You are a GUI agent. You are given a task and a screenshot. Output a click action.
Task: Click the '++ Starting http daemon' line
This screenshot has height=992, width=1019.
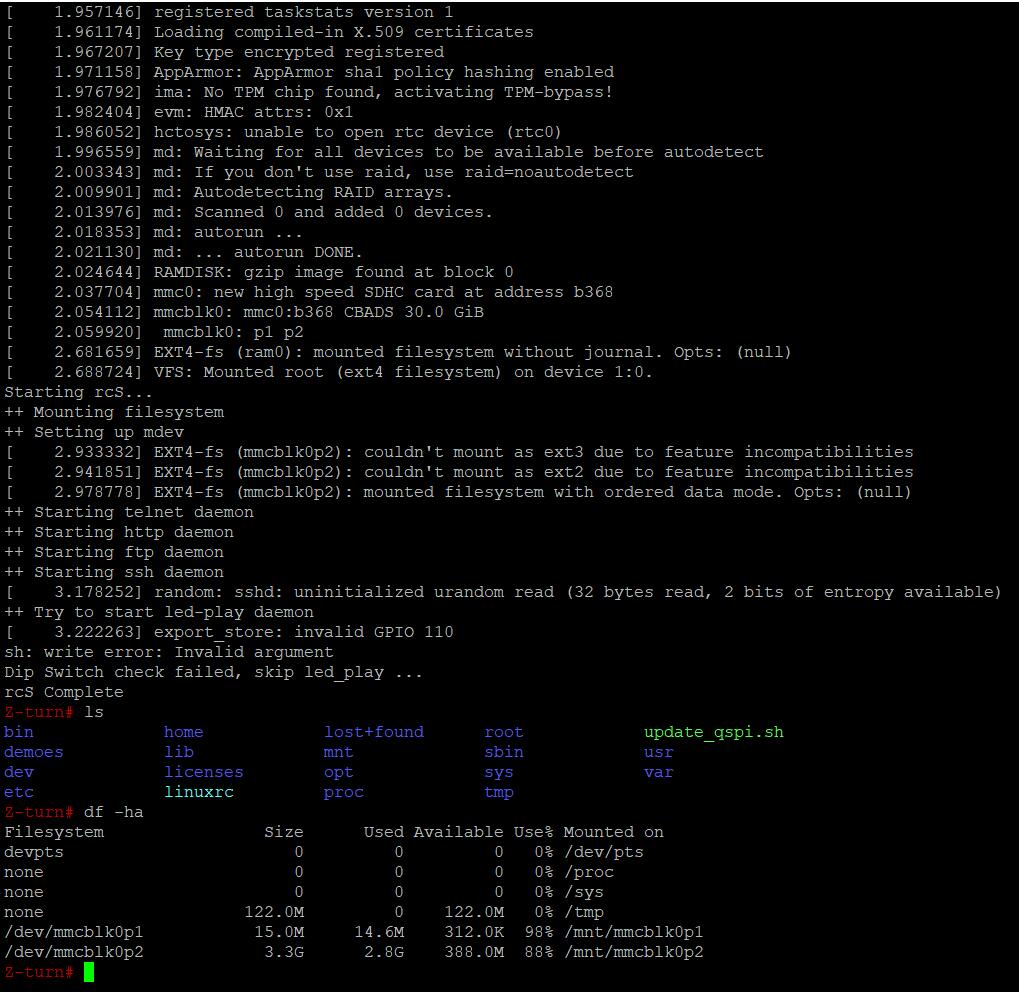(x=119, y=532)
